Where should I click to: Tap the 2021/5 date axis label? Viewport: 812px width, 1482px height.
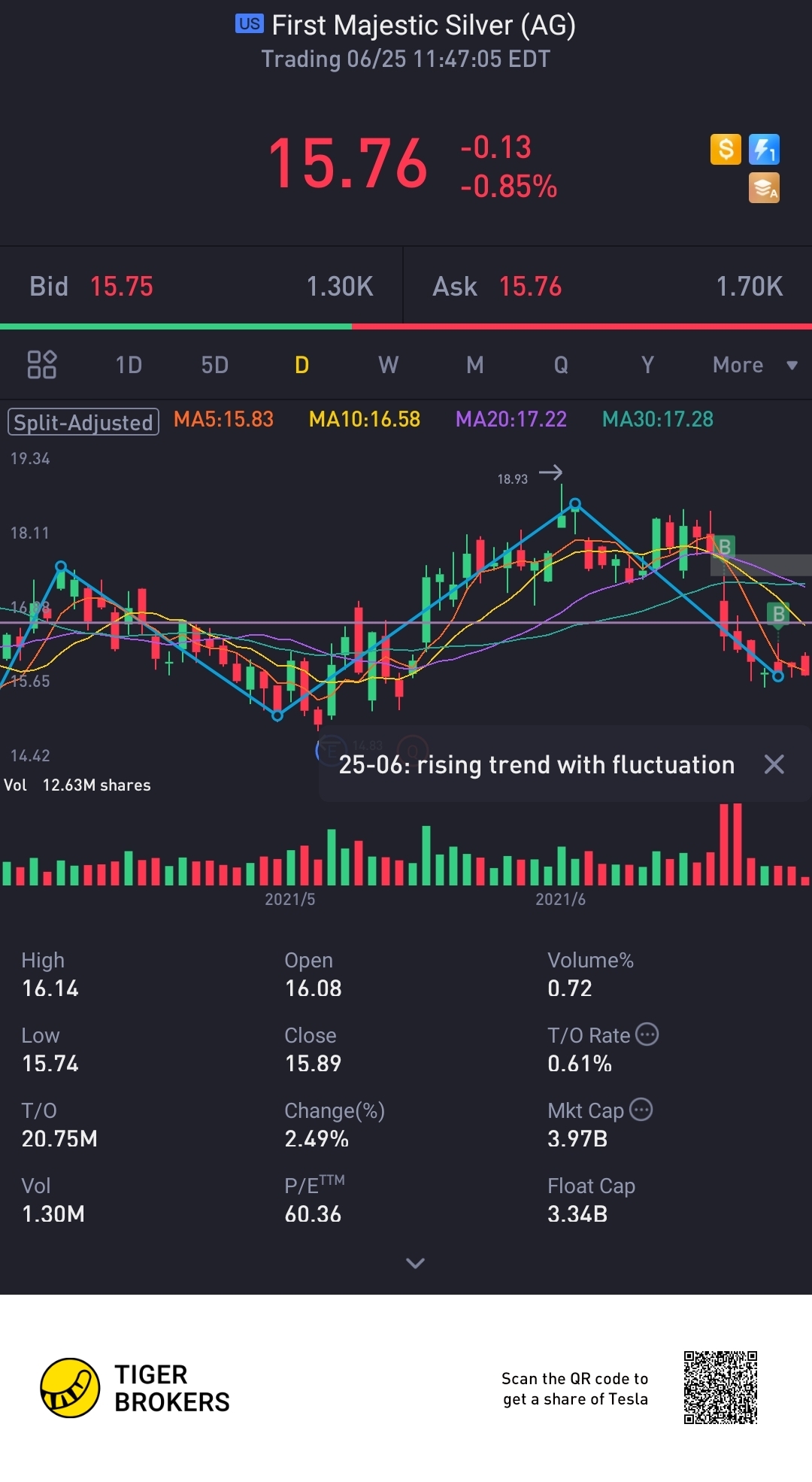coord(289,900)
